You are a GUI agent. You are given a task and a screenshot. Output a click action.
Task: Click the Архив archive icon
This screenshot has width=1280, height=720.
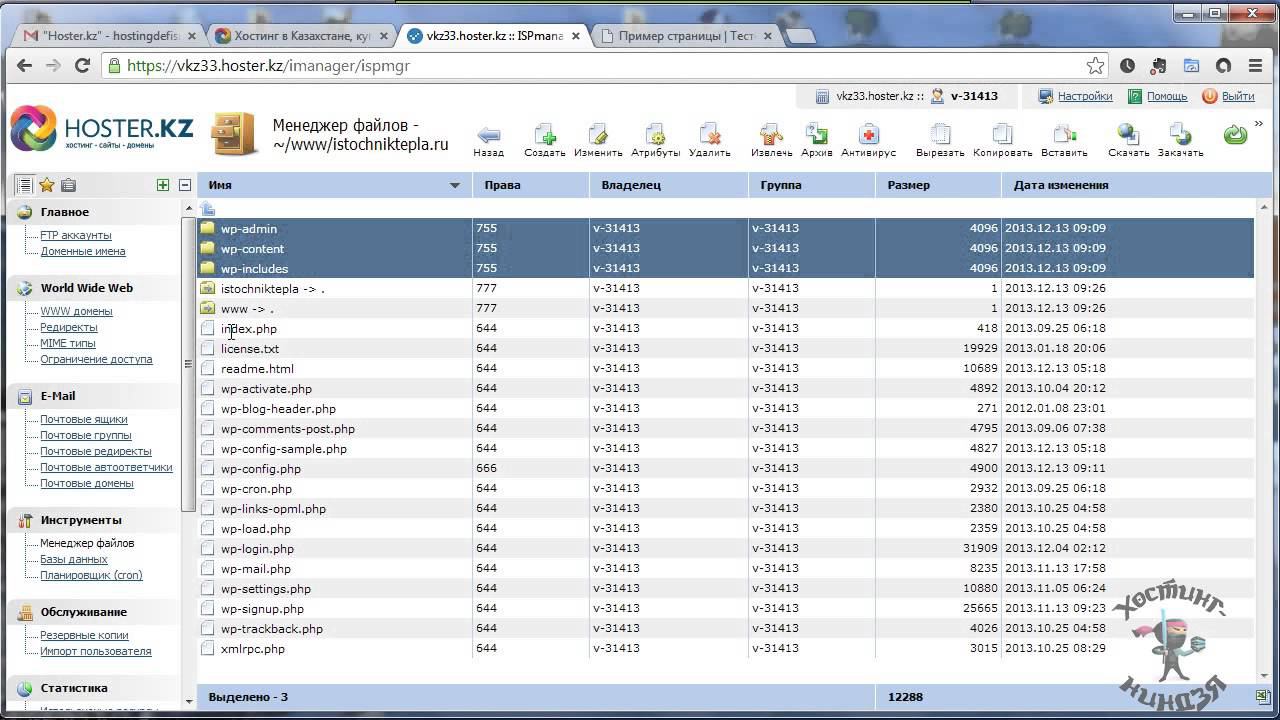(816, 136)
